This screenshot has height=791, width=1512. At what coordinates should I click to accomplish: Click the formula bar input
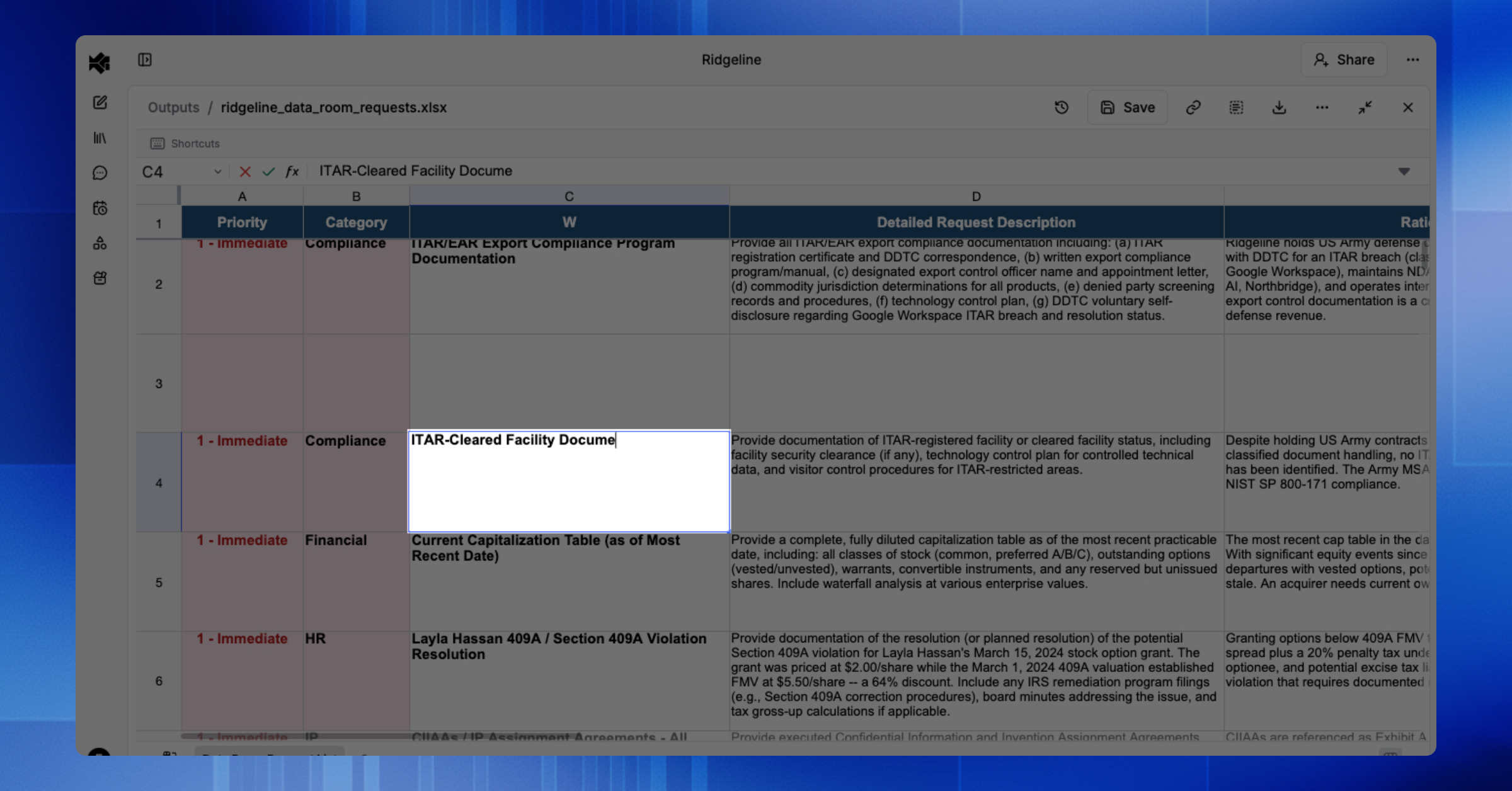[850, 171]
